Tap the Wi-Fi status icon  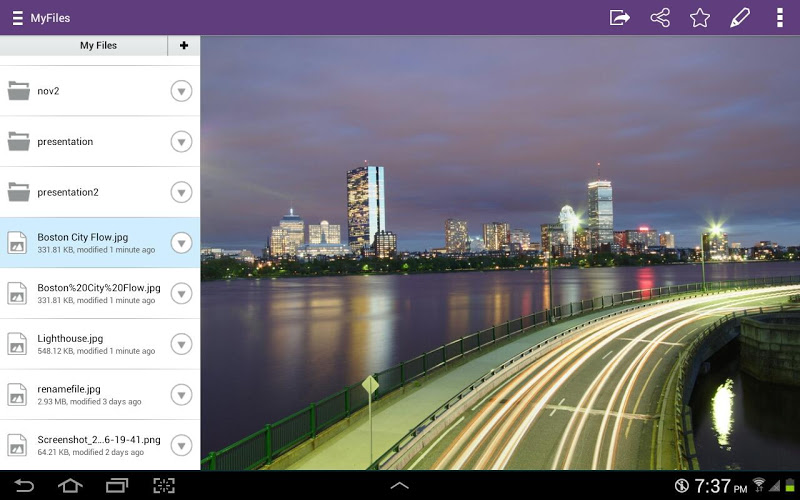(759, 485)
